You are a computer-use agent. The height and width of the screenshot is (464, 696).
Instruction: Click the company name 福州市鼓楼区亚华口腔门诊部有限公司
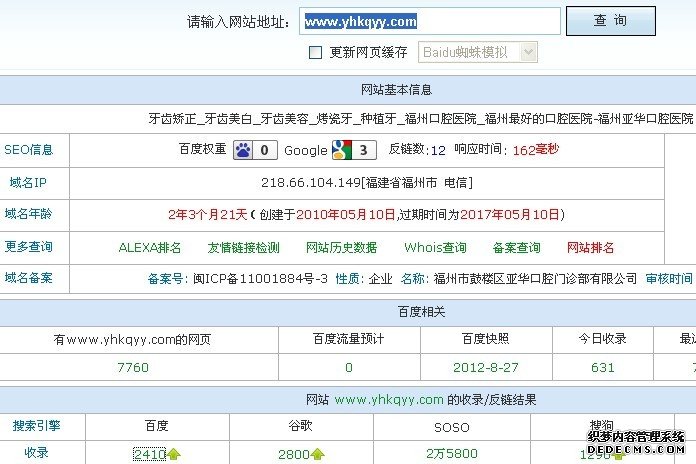(535, 279)
